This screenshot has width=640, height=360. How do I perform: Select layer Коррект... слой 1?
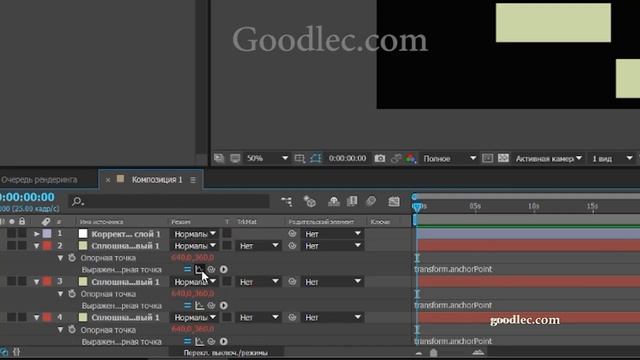coord(126,234)
